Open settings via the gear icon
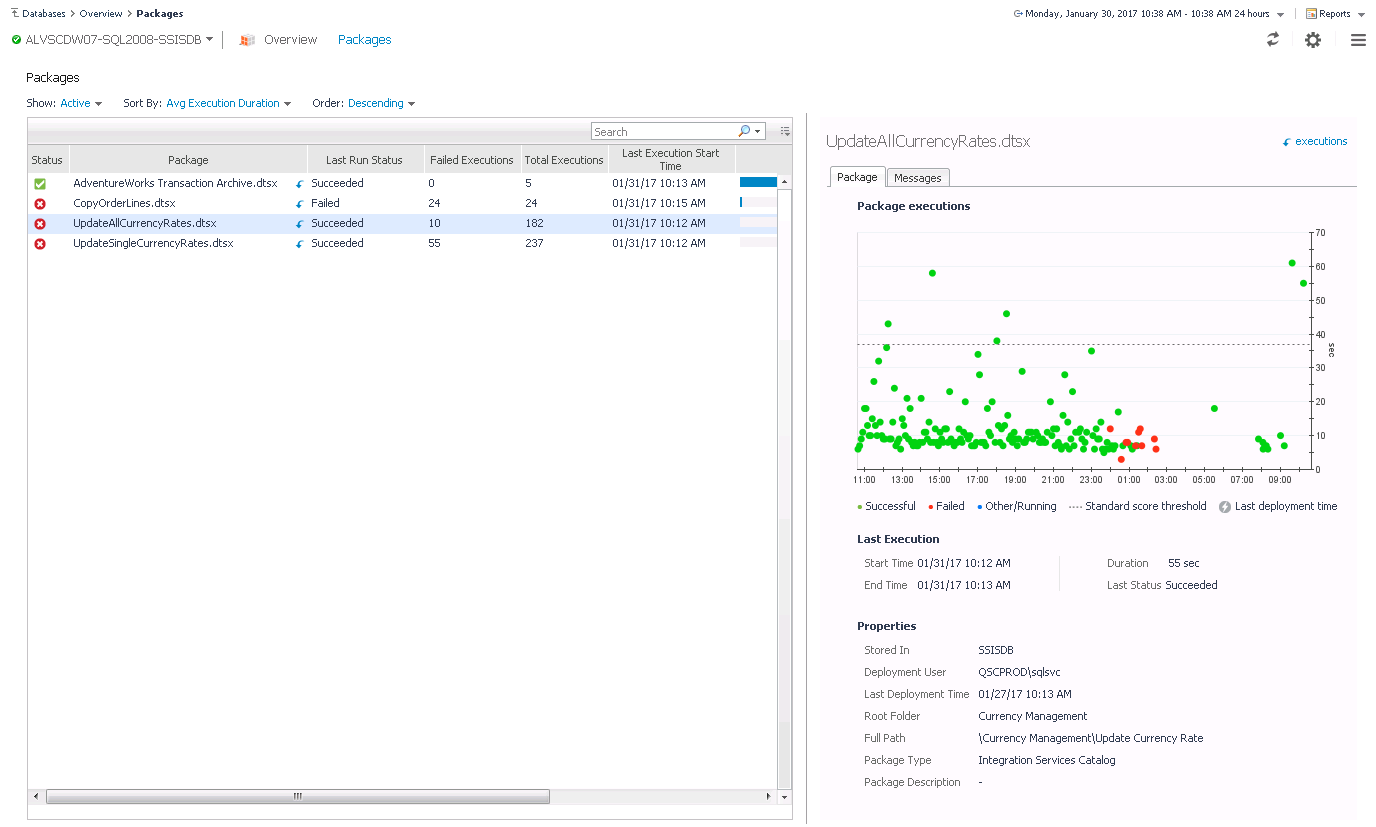 click(1313, 40)
